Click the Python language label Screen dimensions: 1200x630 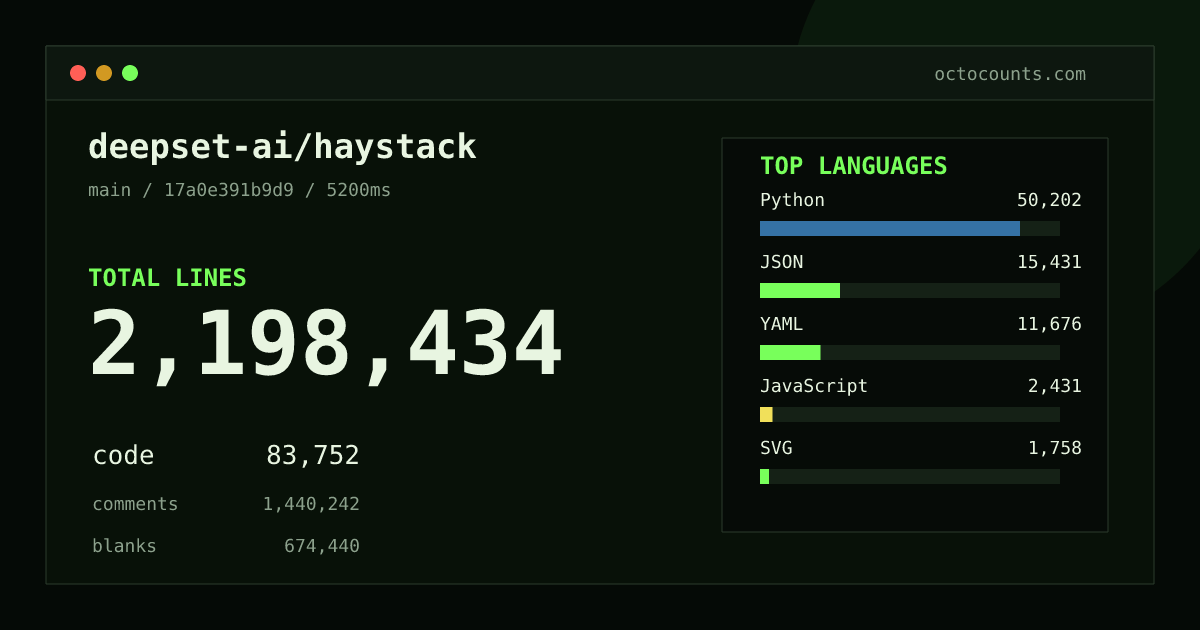click(x=792, y=200)
